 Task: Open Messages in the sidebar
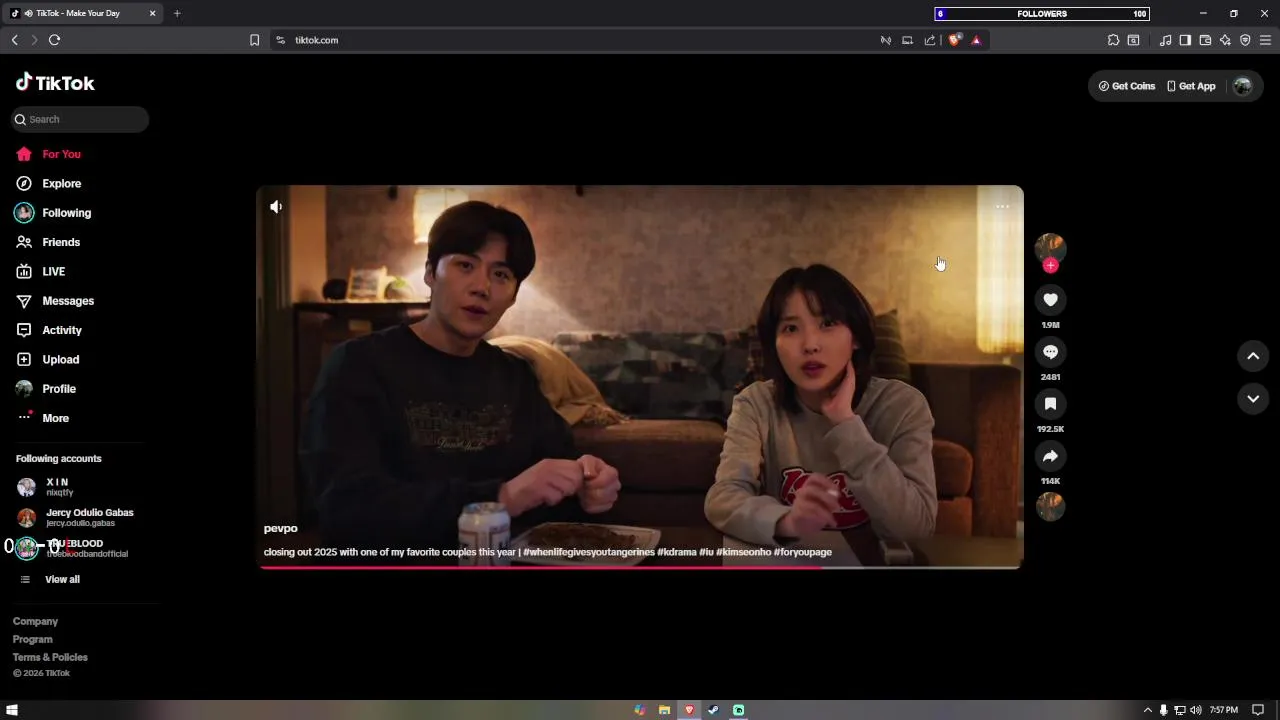(55, 301)
